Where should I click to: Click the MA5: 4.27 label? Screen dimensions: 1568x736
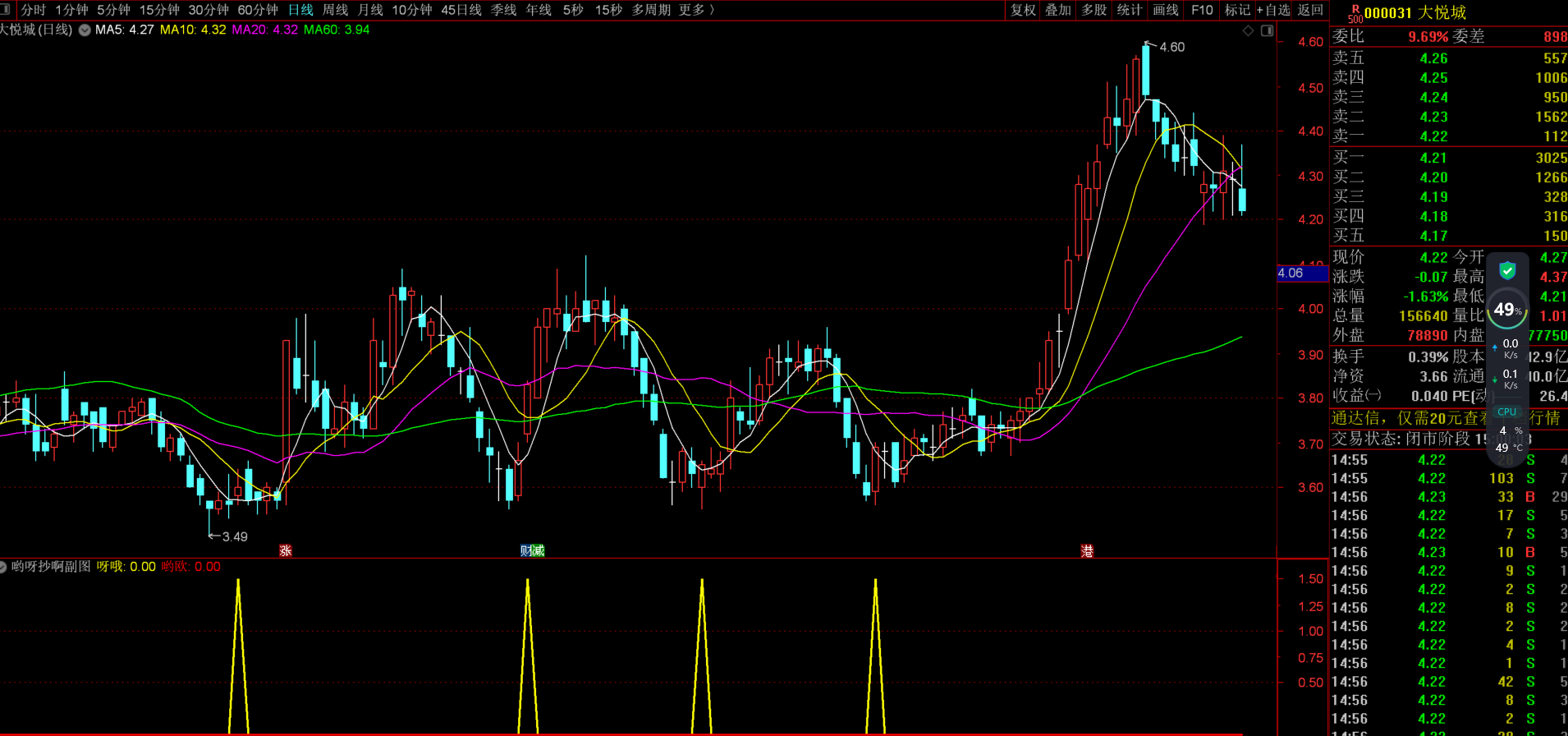(125, 30)
